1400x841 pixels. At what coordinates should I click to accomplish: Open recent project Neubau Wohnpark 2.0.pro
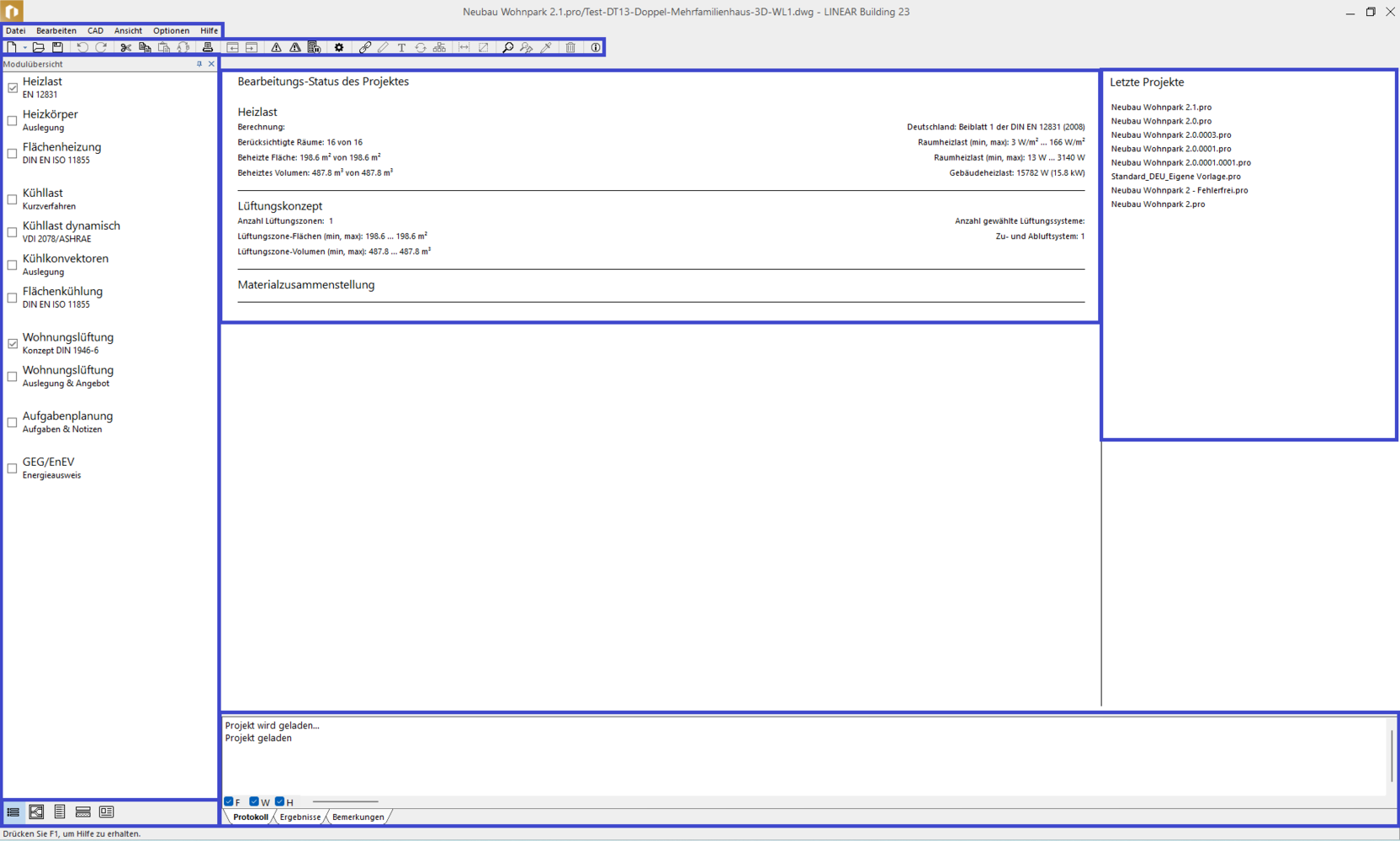tap(1161, 121)
